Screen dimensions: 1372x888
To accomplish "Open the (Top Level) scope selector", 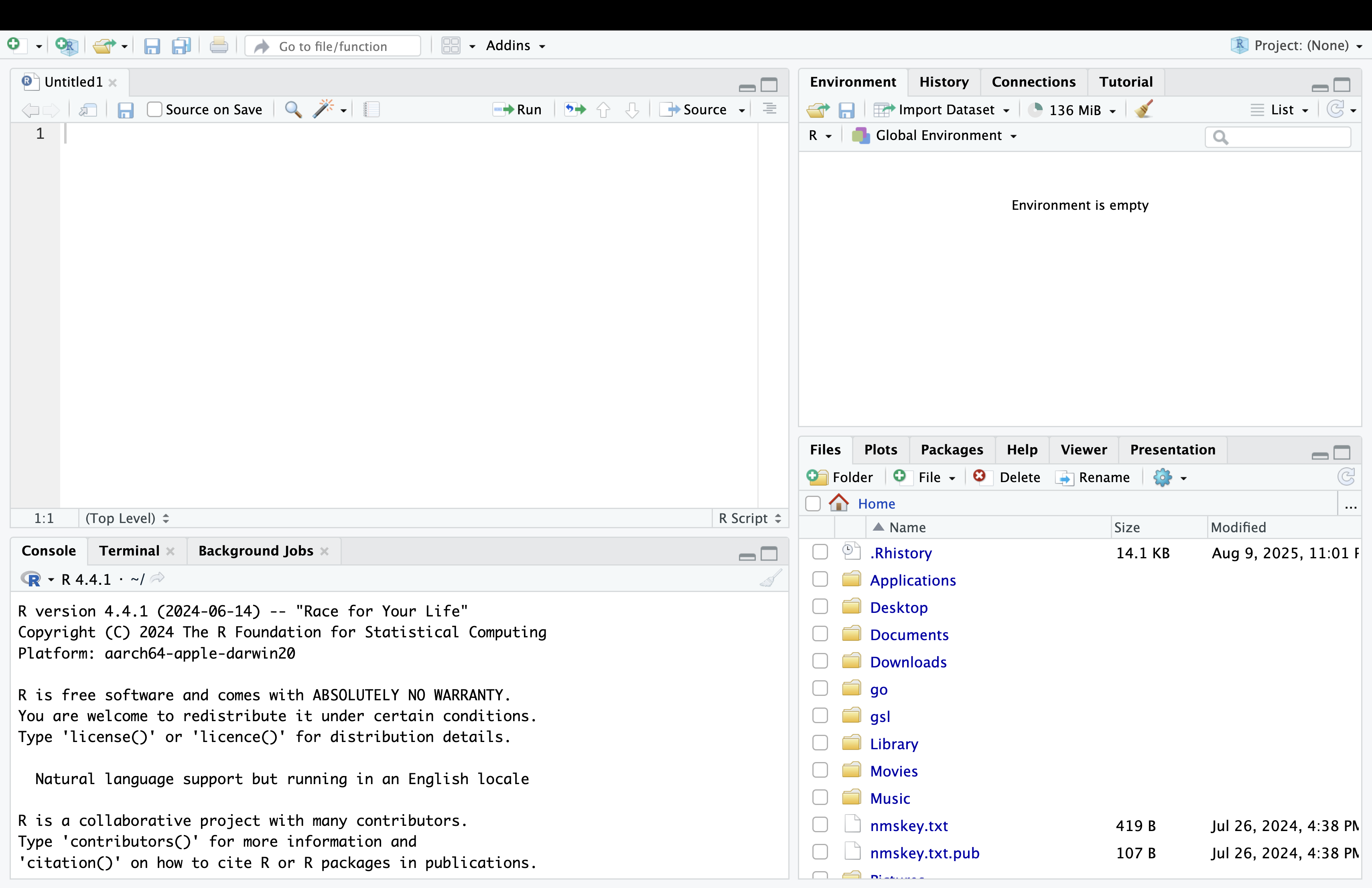I will tap(127, 518).
